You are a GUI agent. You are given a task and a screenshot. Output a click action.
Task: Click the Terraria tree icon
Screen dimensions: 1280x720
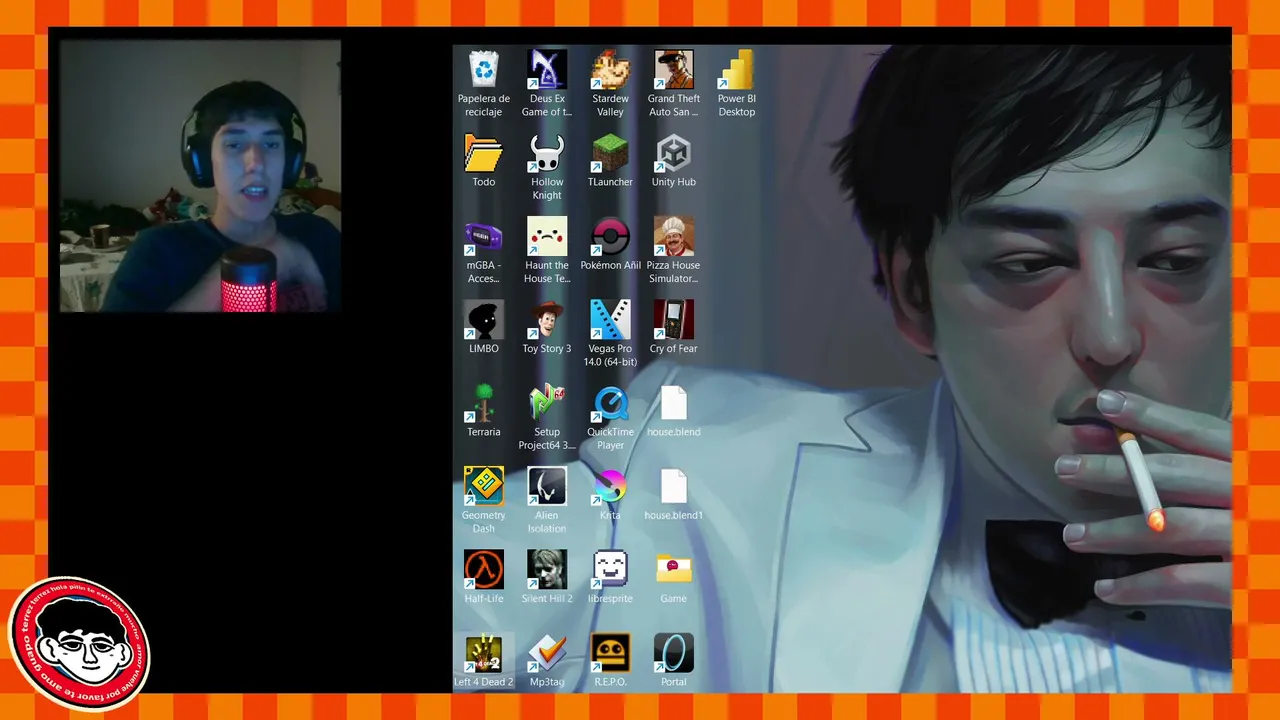(x=484, y=403)
